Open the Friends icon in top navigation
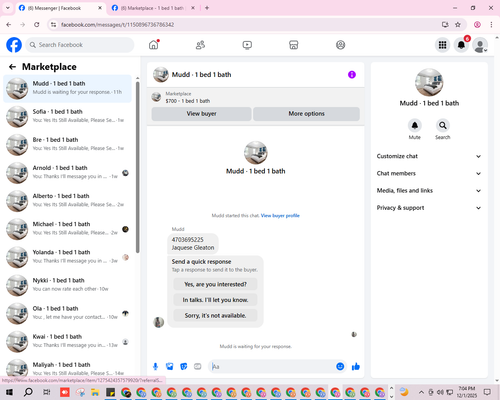This screenshot has width=500, height=400. (200, 45)
